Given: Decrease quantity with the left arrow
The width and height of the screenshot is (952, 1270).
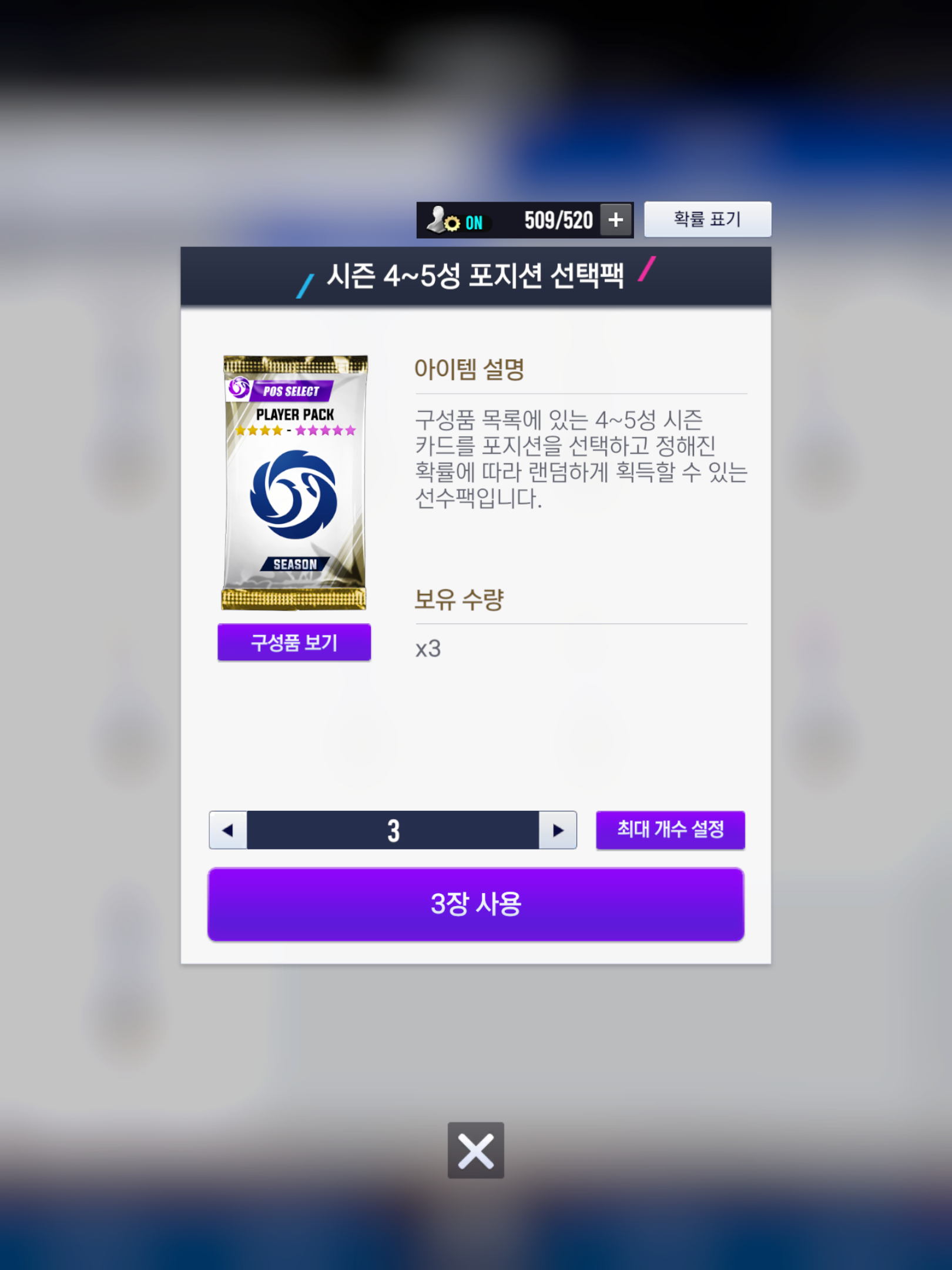Looking at the screenshot, I should (228, 830).
